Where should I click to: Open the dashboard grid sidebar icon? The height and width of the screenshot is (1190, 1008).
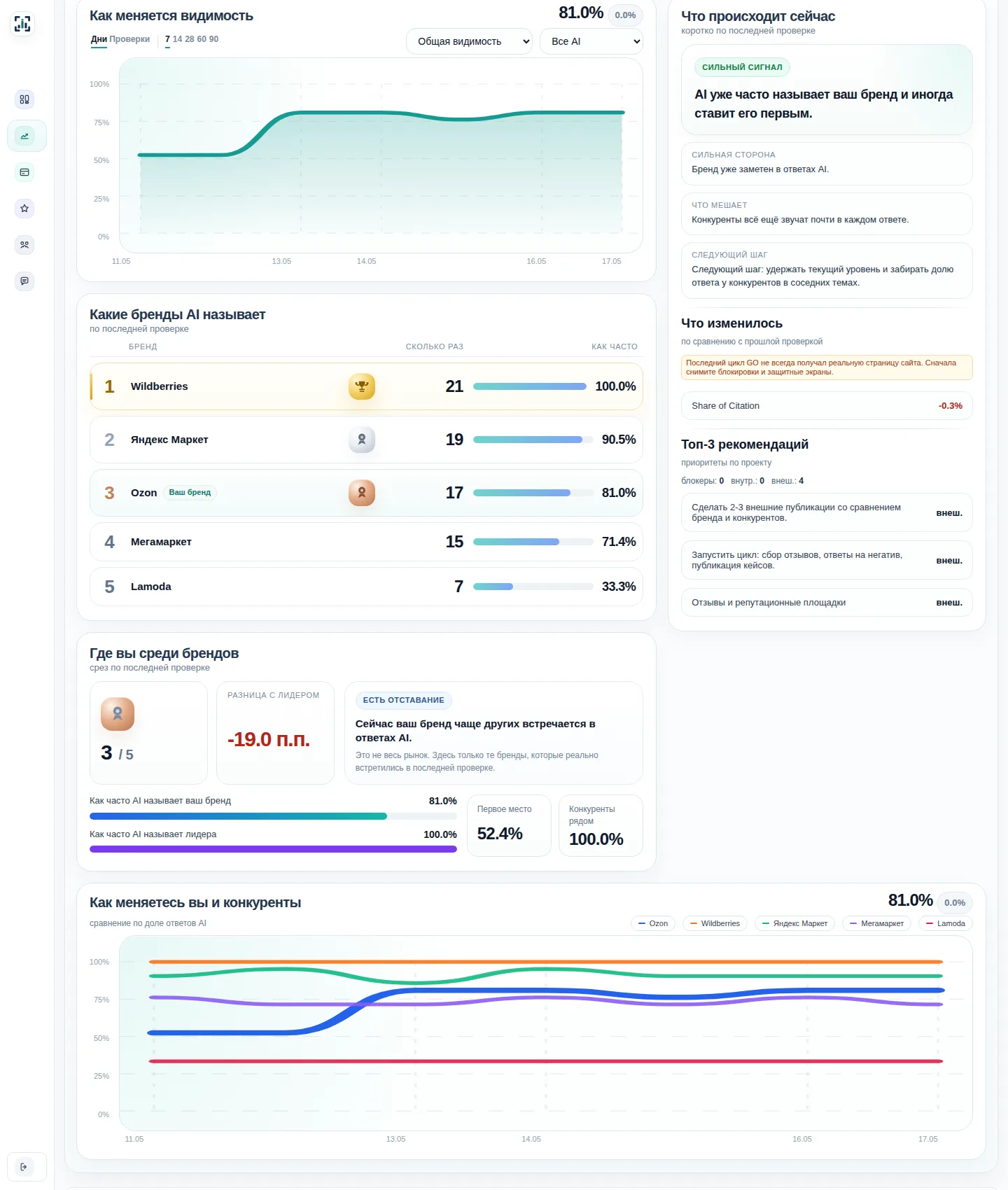24,99
